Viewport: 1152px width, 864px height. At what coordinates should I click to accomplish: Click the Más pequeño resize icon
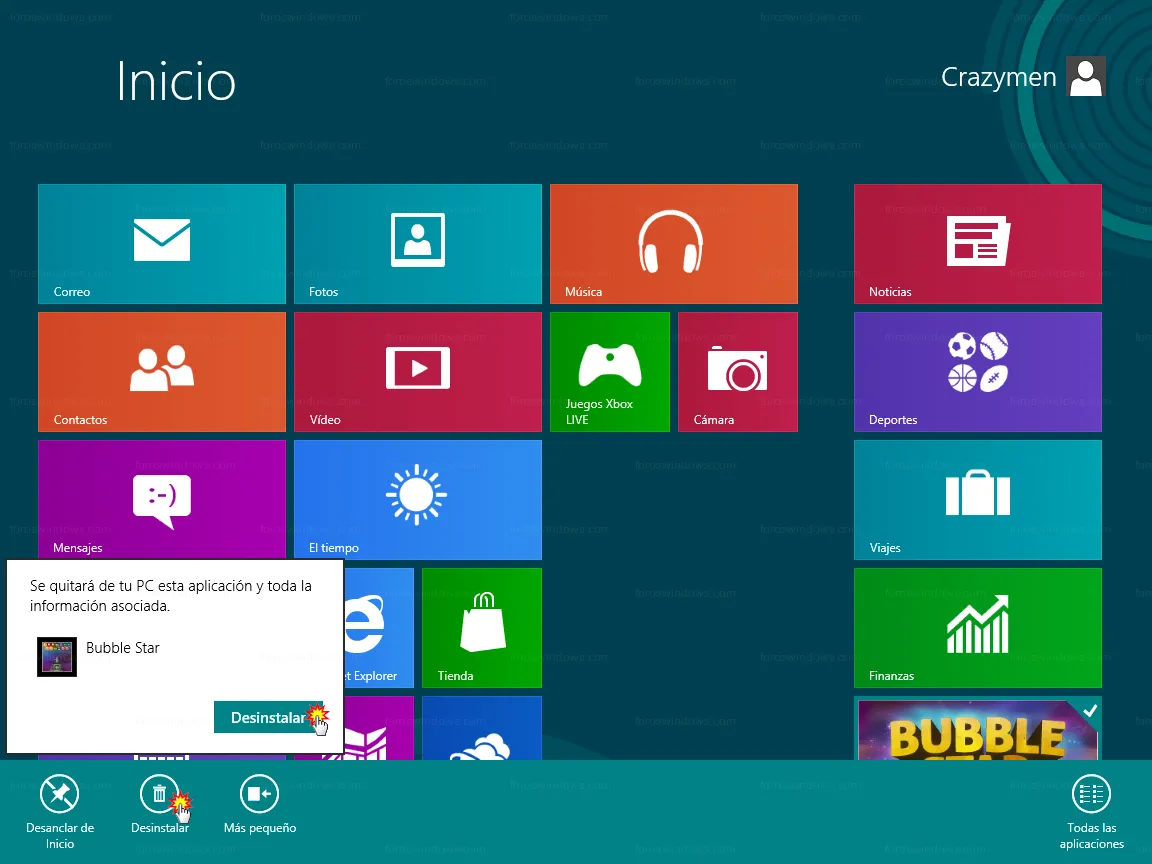pyautogui.click(x=259, y=793)
